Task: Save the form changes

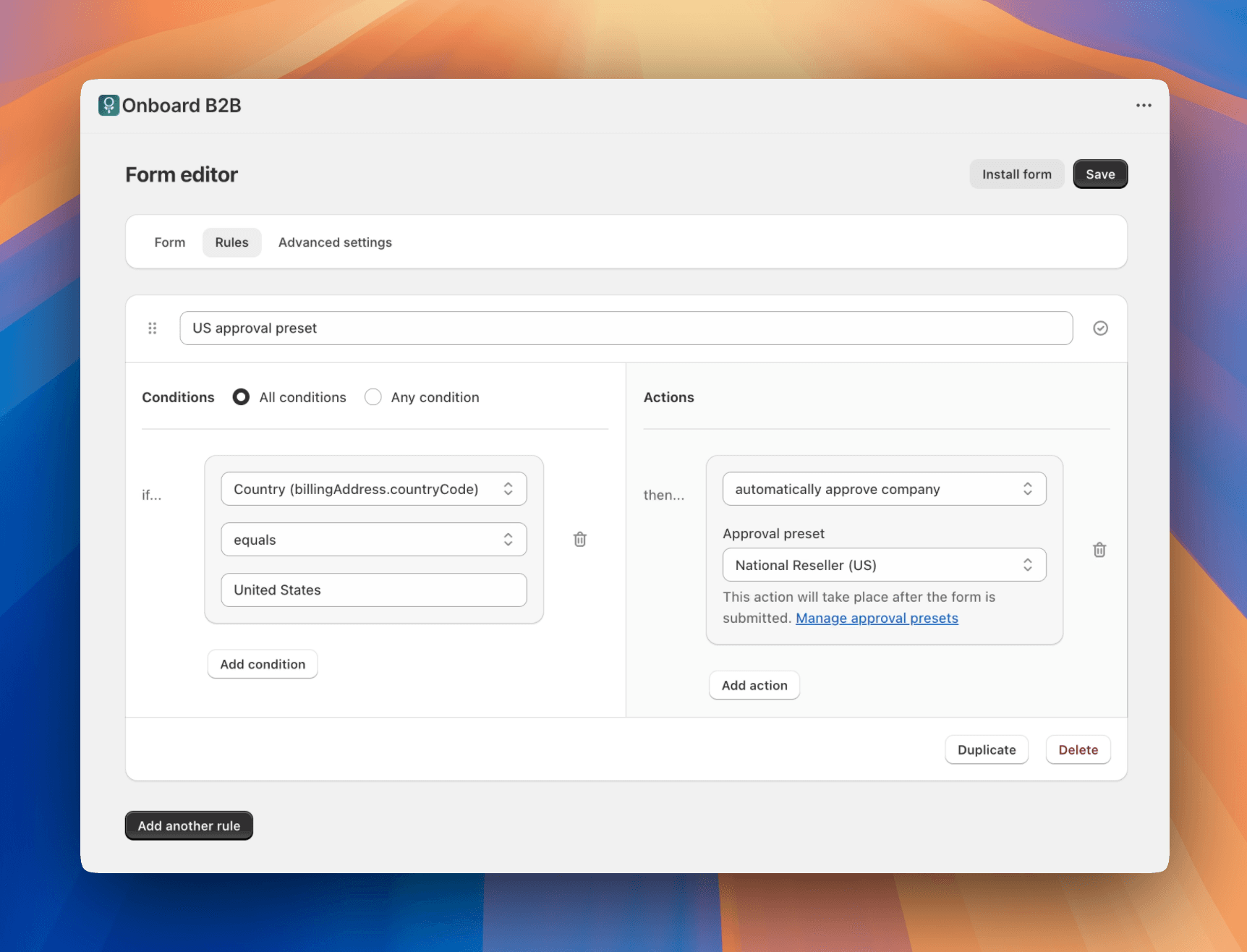Action: click(x=1100, y=174)
